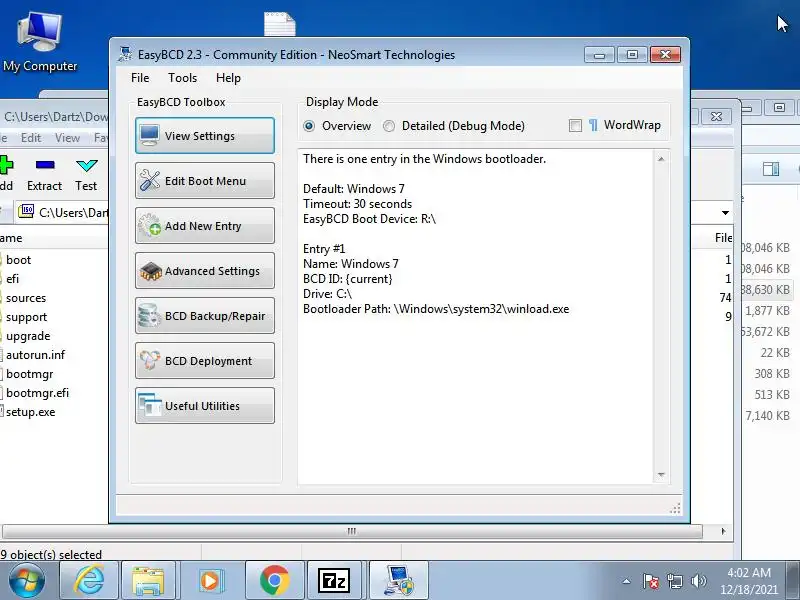This screenshot has width=800, height=600.
Task: Select the efi folder in 7-Zip
Action: (x=12, y=279)
